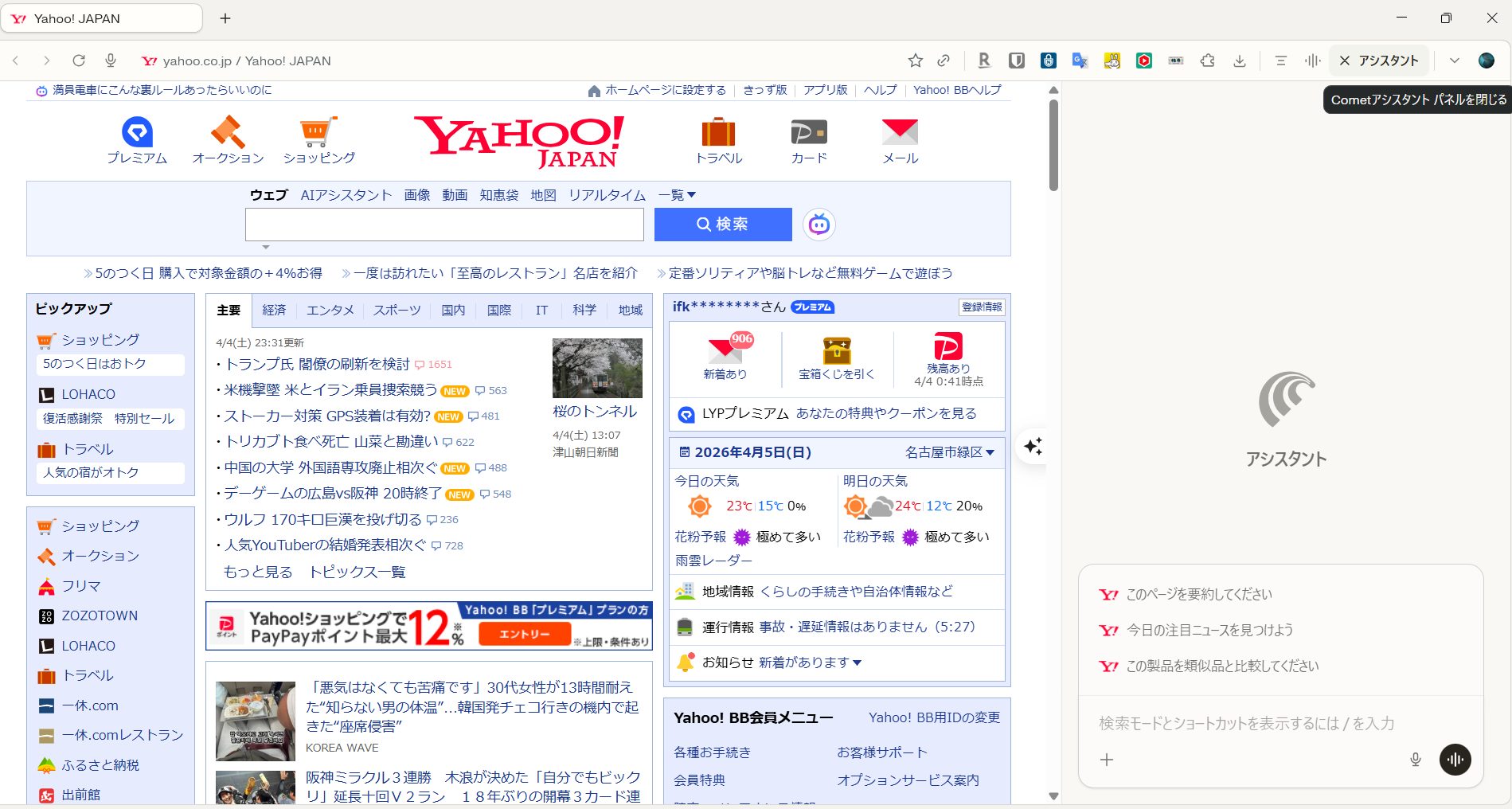Open the 経済 news tab
This screenshot has height=809, width=1512.
pos(274,311)
